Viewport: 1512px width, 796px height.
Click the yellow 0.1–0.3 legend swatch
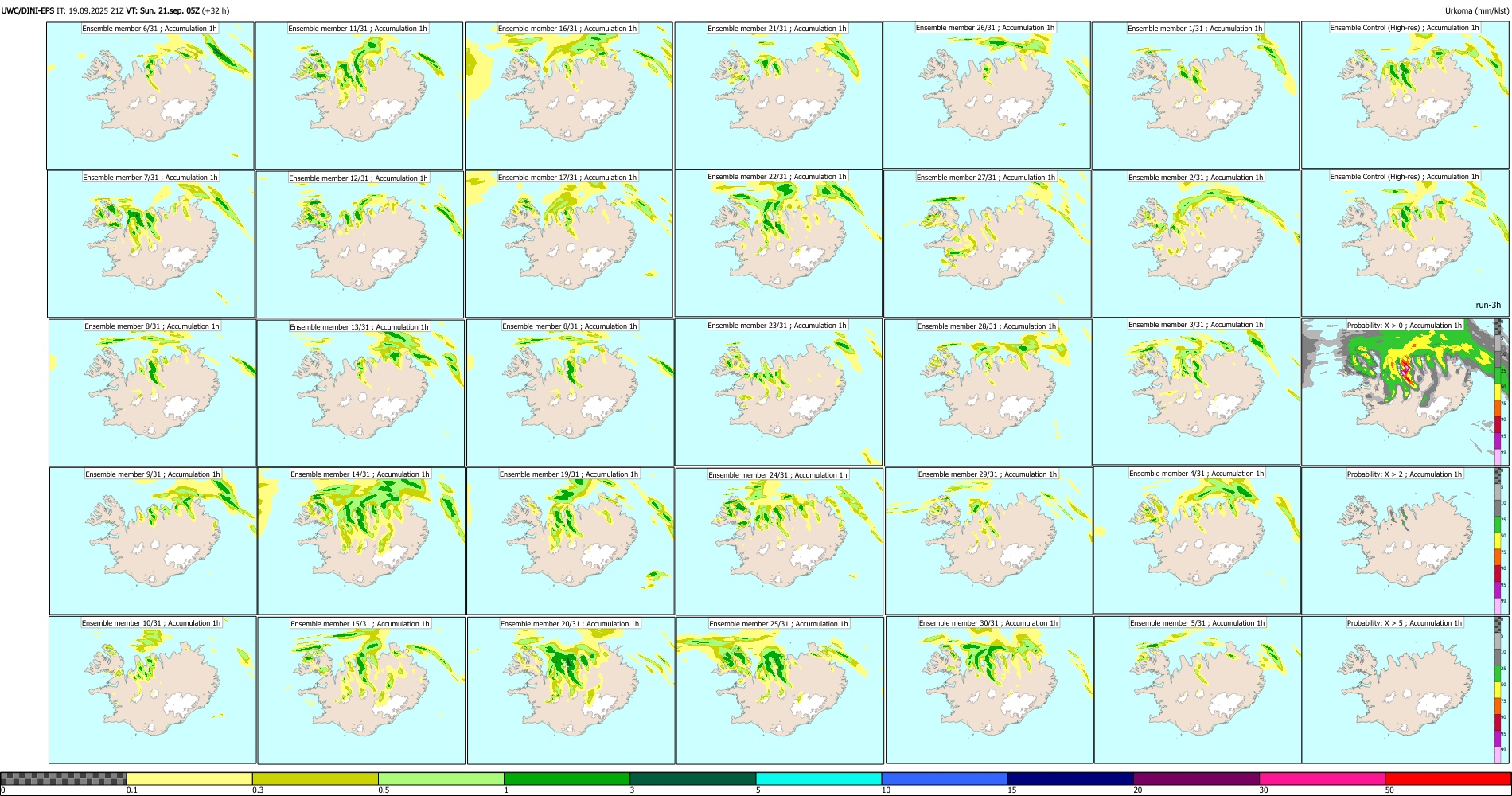click(x=189, y=778)
